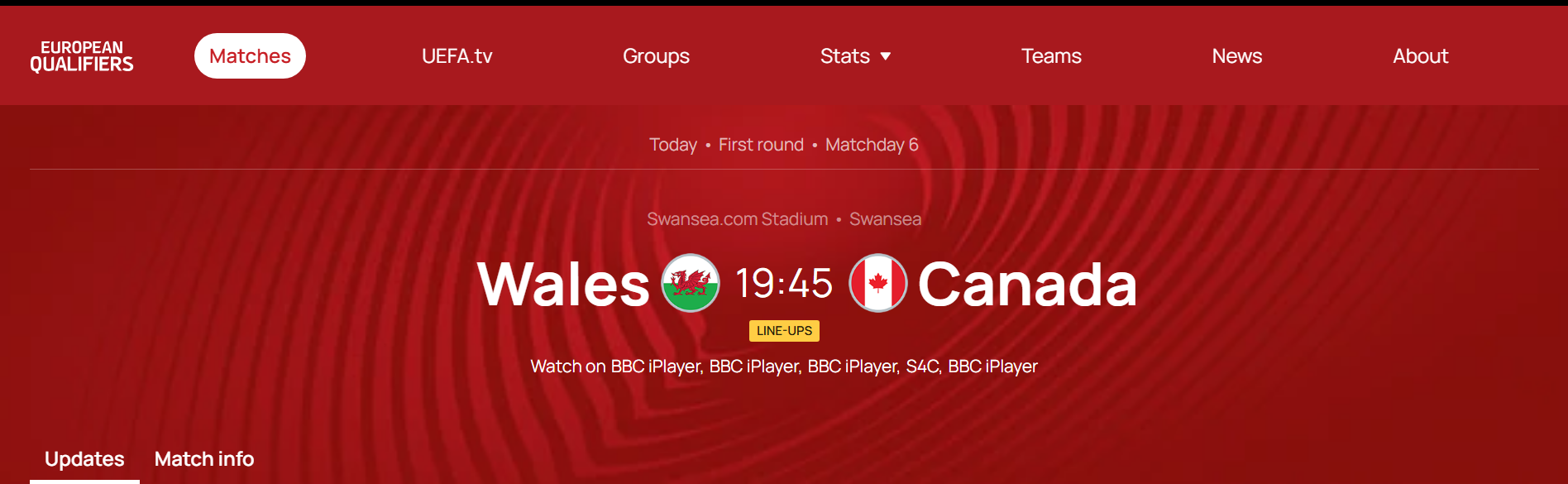Viewport: 1568px width, 484px height.
Task: Click the Canada team name
Action: (x=1027, y=285)
